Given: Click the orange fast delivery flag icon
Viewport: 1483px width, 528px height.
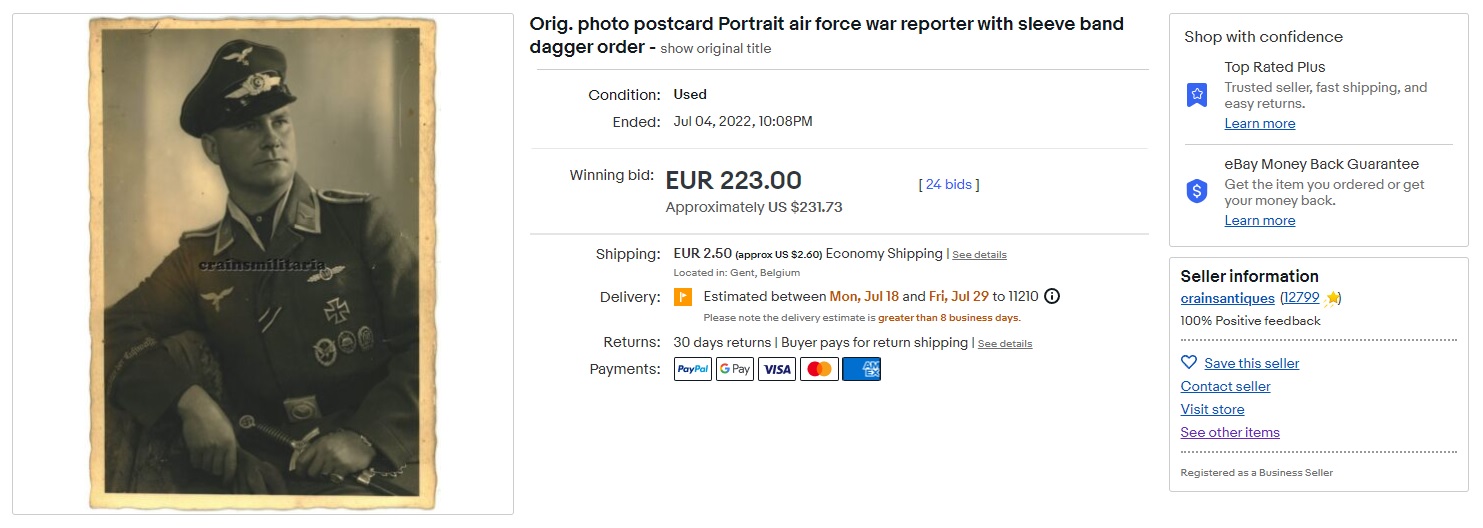Looking at the screenshot, I should 683,296.
